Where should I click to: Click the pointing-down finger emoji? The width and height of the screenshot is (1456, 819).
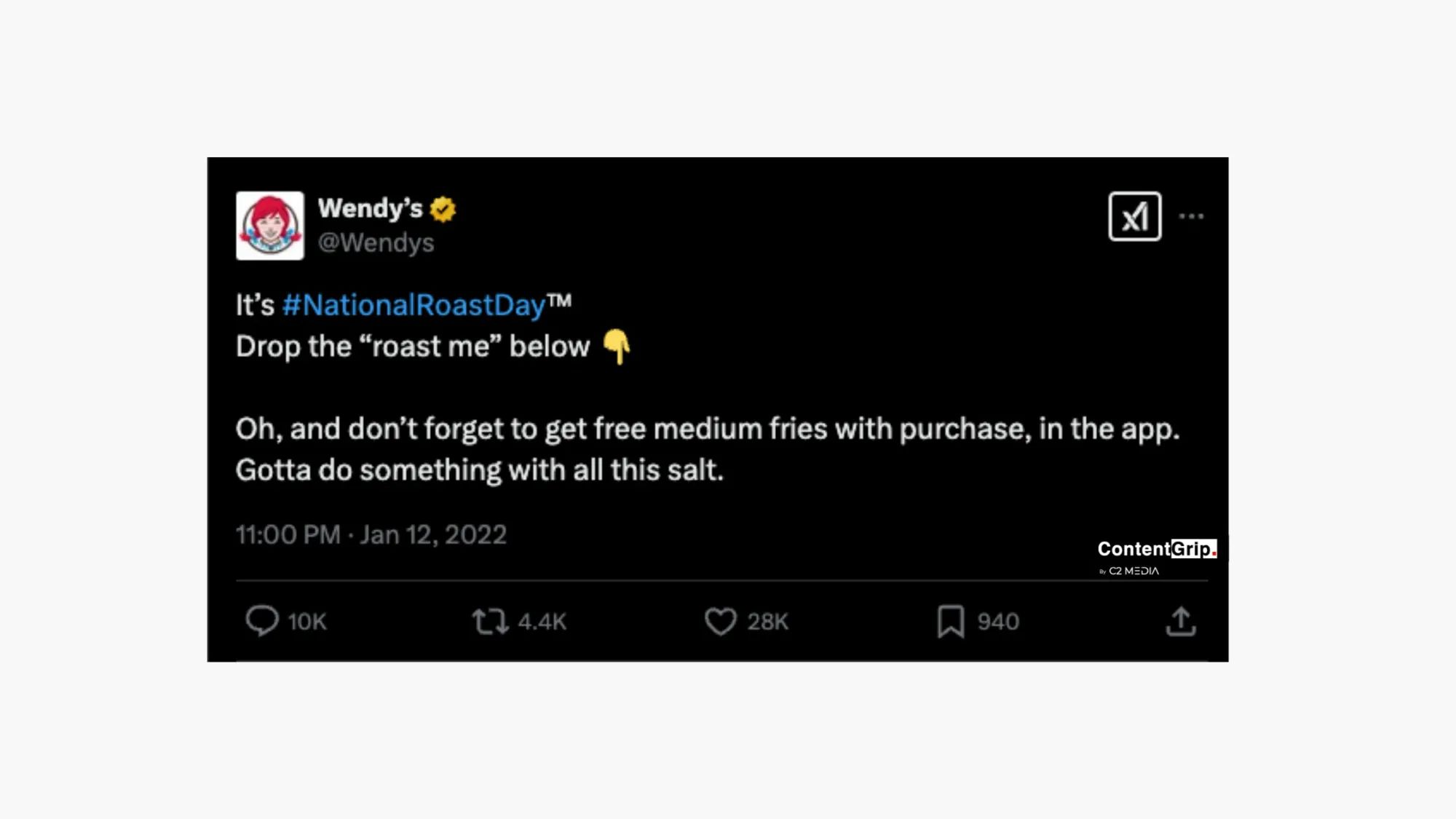pyautogui.click(x=617, y=347)
